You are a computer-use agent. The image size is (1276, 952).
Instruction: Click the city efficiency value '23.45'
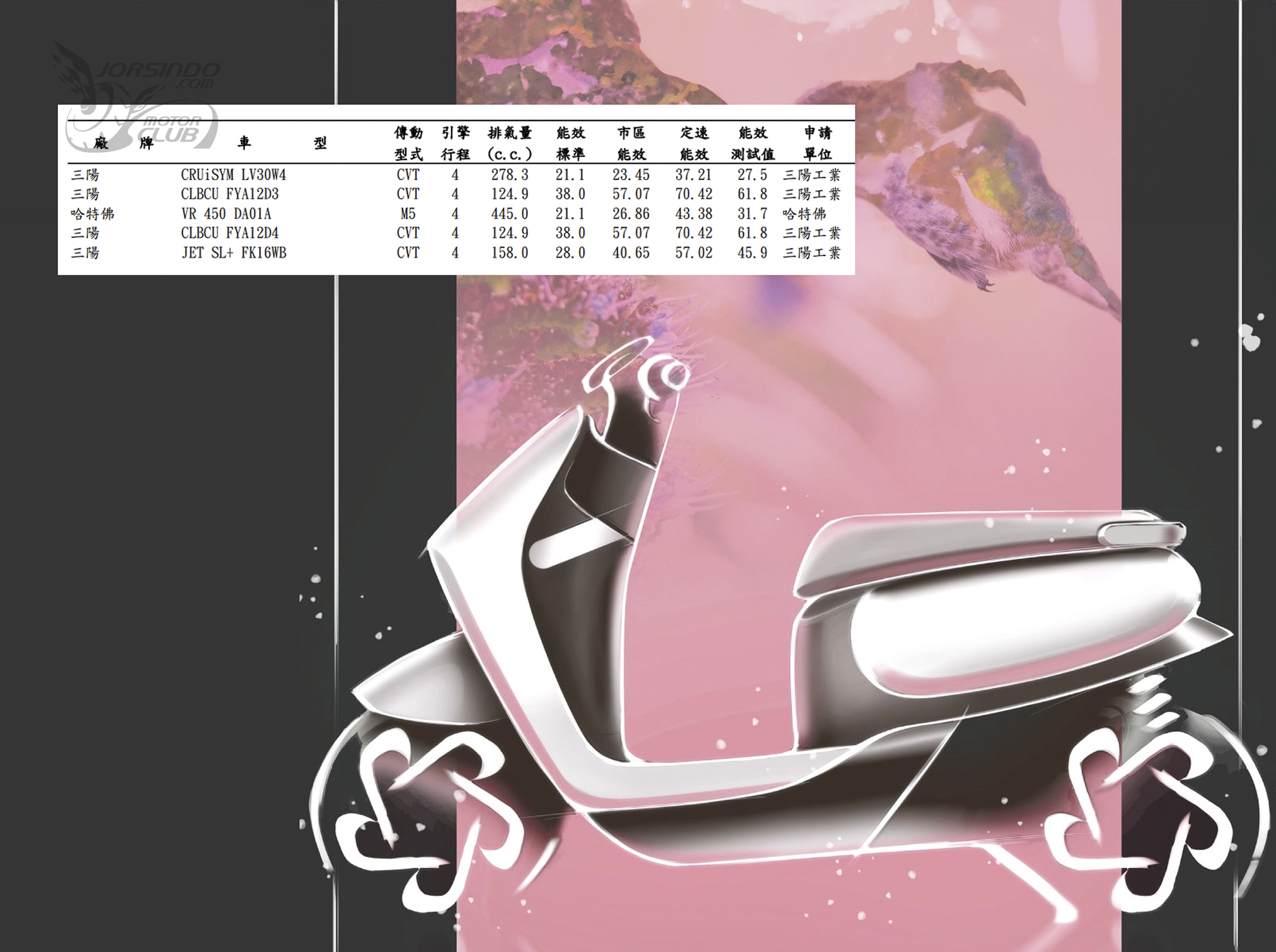631,175
